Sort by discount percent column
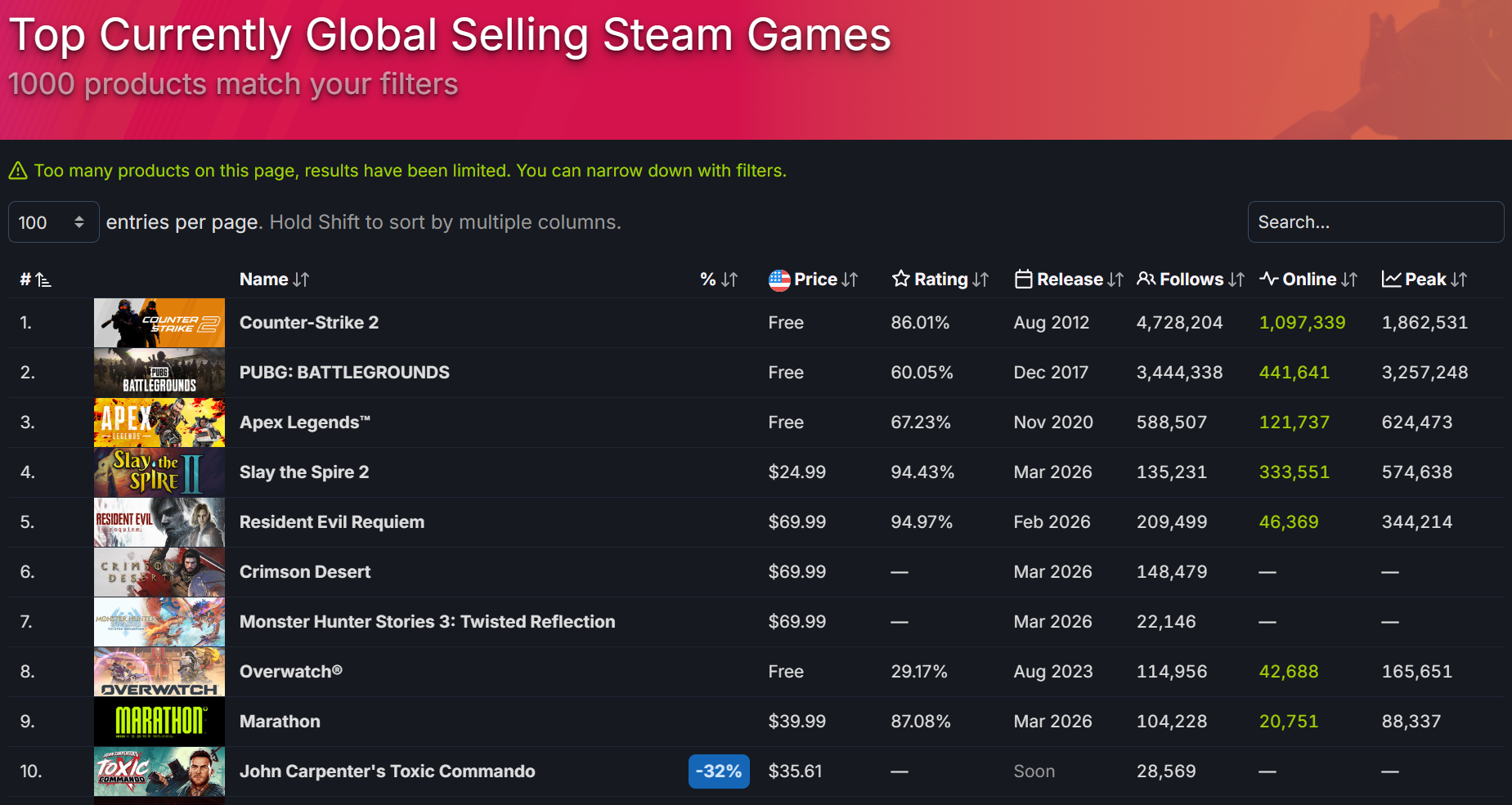Viewport: 1512px width, 805px height. click(x=719, y=280)
